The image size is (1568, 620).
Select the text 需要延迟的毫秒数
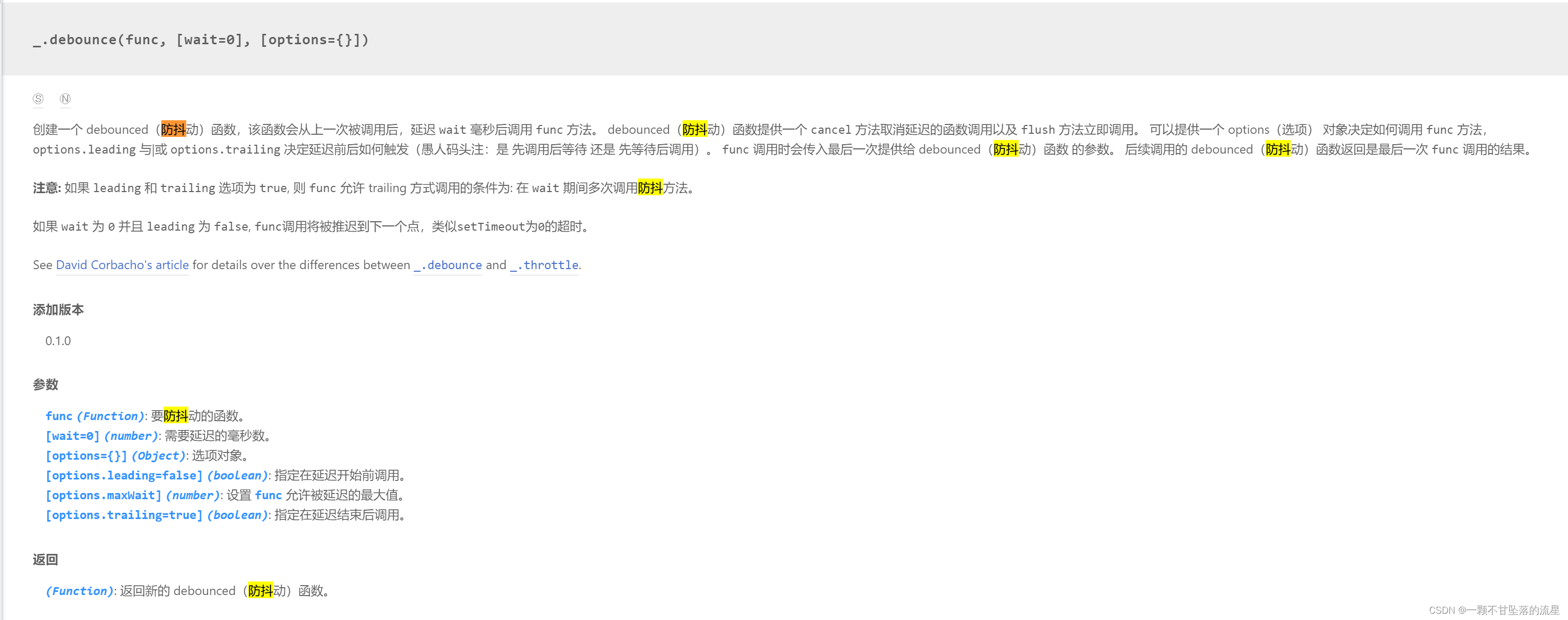(x=215, y=436)
